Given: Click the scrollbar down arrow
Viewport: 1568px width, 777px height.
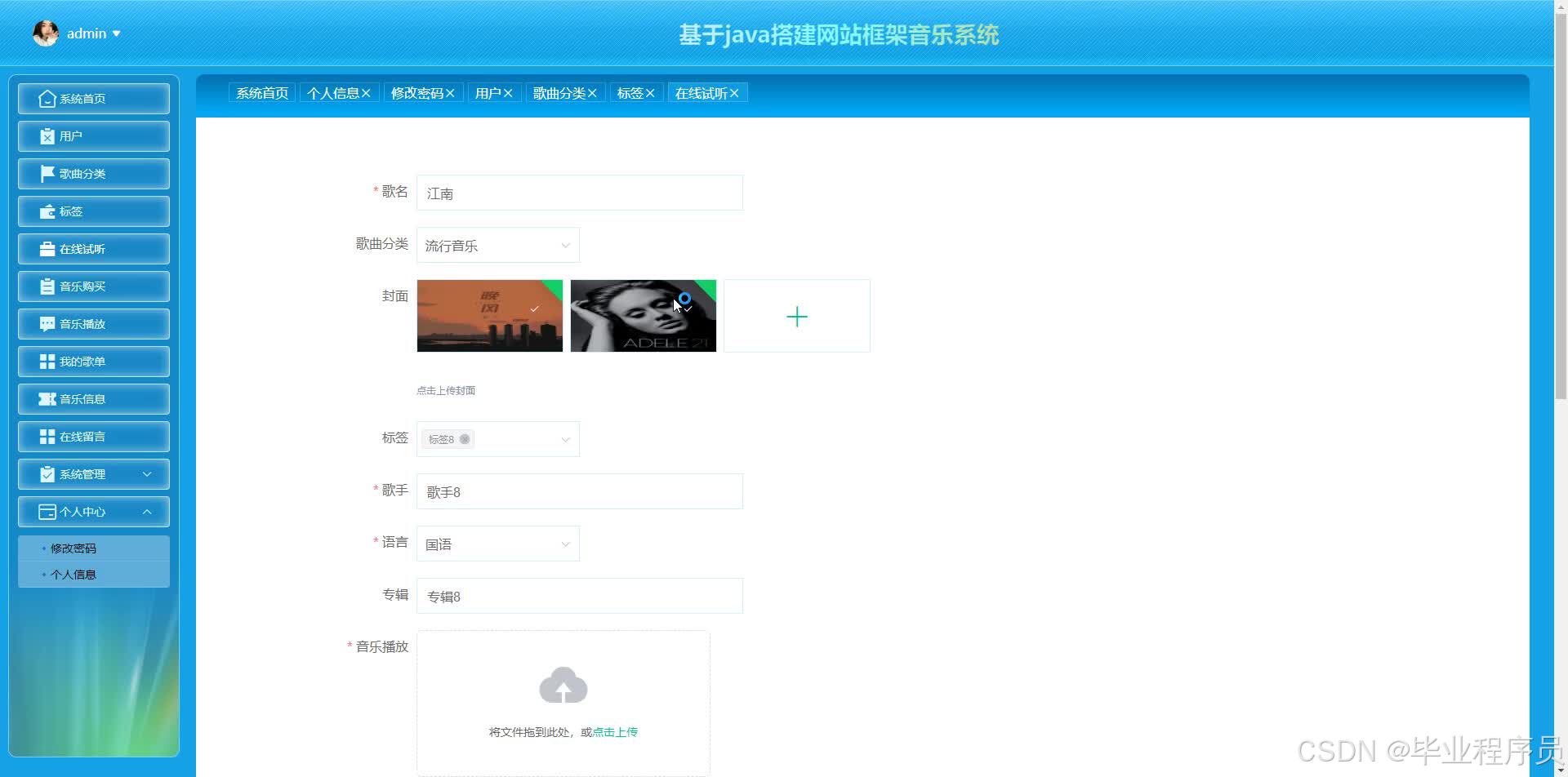Looking at the screenshot, I should click(x=1561, y=770).
